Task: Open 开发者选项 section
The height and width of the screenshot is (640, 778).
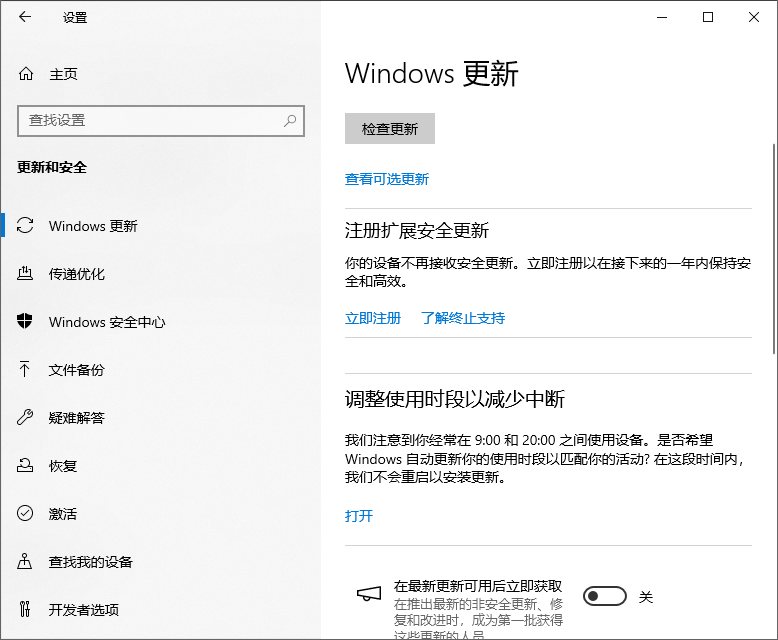Action: coord(160,609)
